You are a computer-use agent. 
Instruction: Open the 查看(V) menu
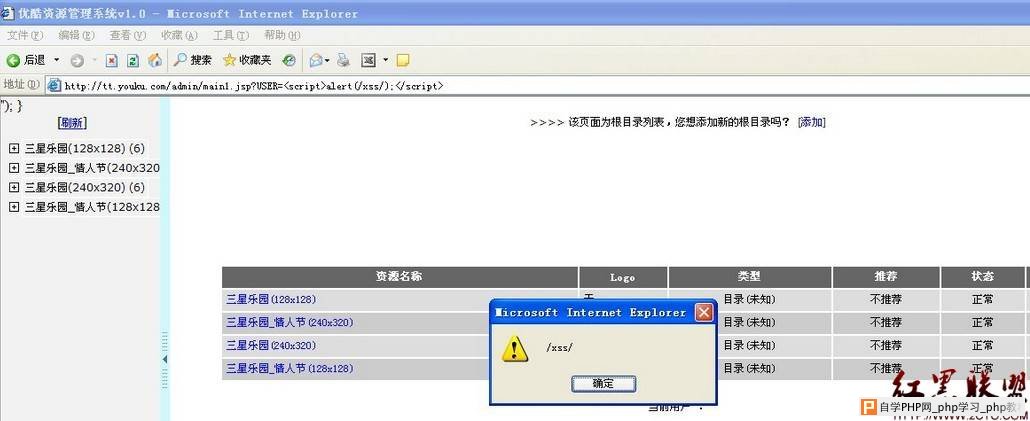(x=128, y=35)
